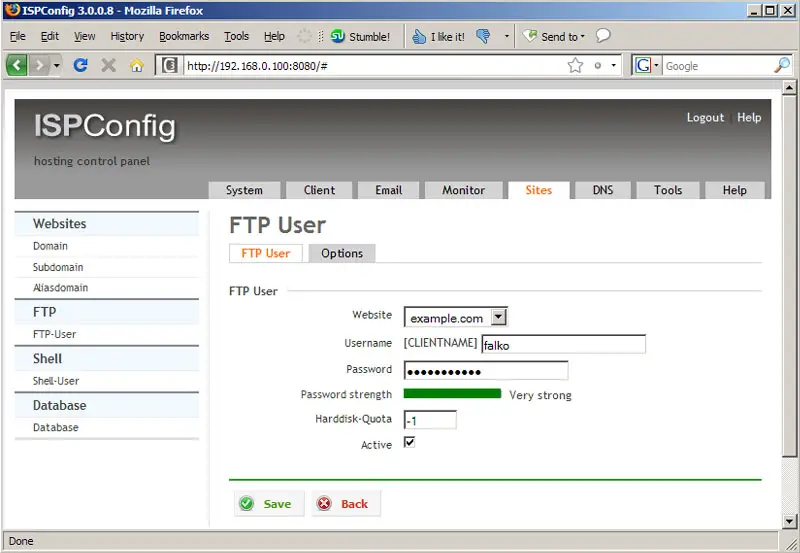Click the StumbleUpon Stumble! button
The height and width of the screenshot is (553, 800).
[360, 36]
